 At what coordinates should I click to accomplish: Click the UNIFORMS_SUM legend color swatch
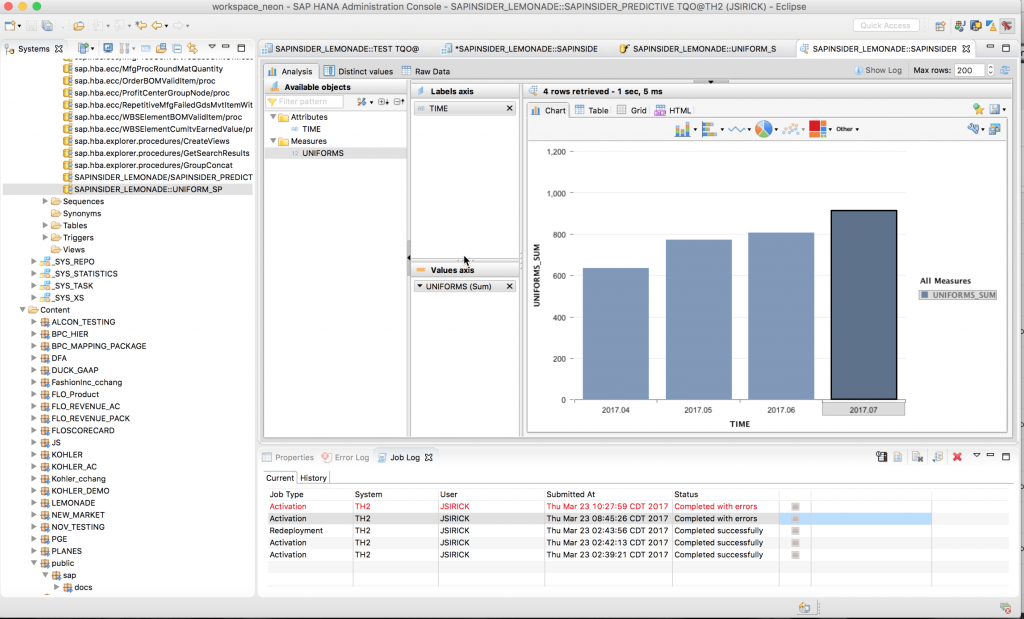tap(924, 295)
